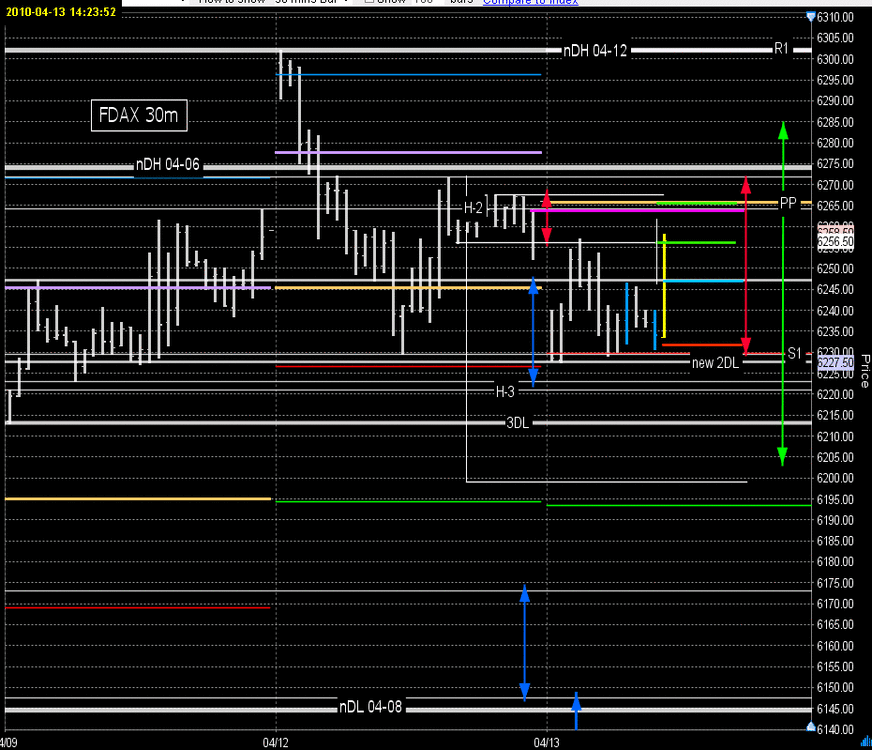Click the 6175.00 price axis value
This screenshot has height=750, width=872.
pos(835,583)
